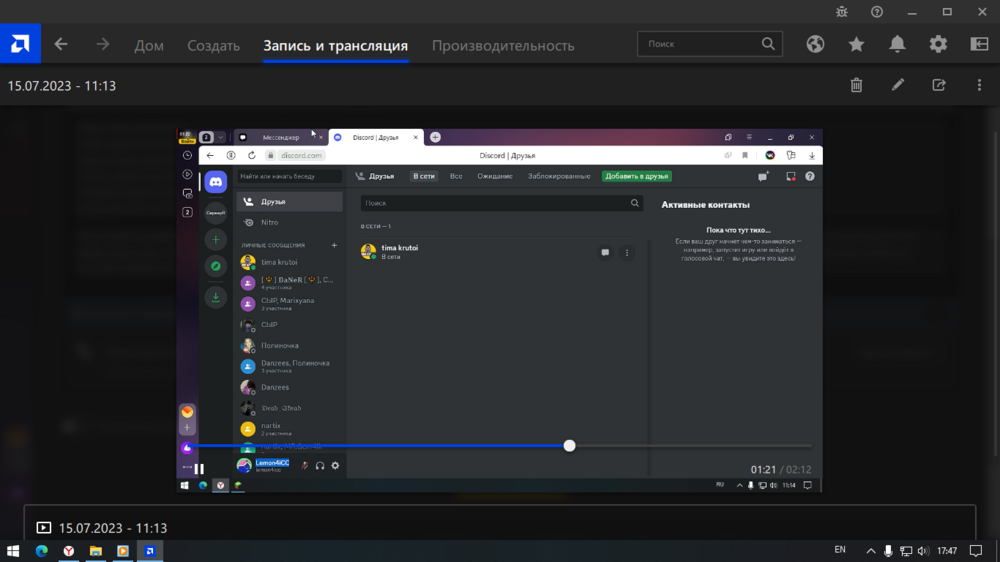The image size is (1000, 562).
Task: Go forward with the right arrow
Action: (x=103, y=44)
